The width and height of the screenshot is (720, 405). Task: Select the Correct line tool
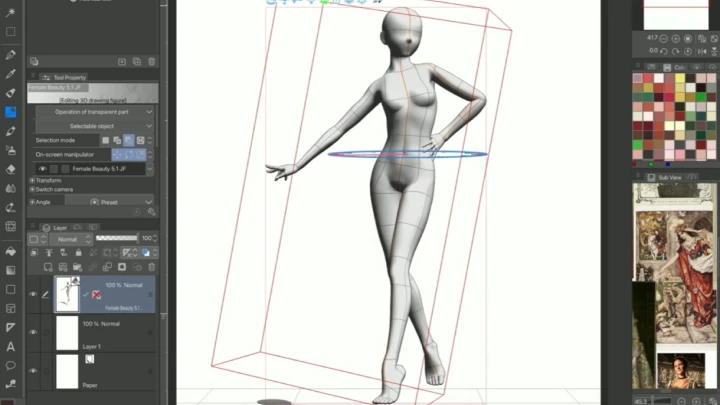11,384
